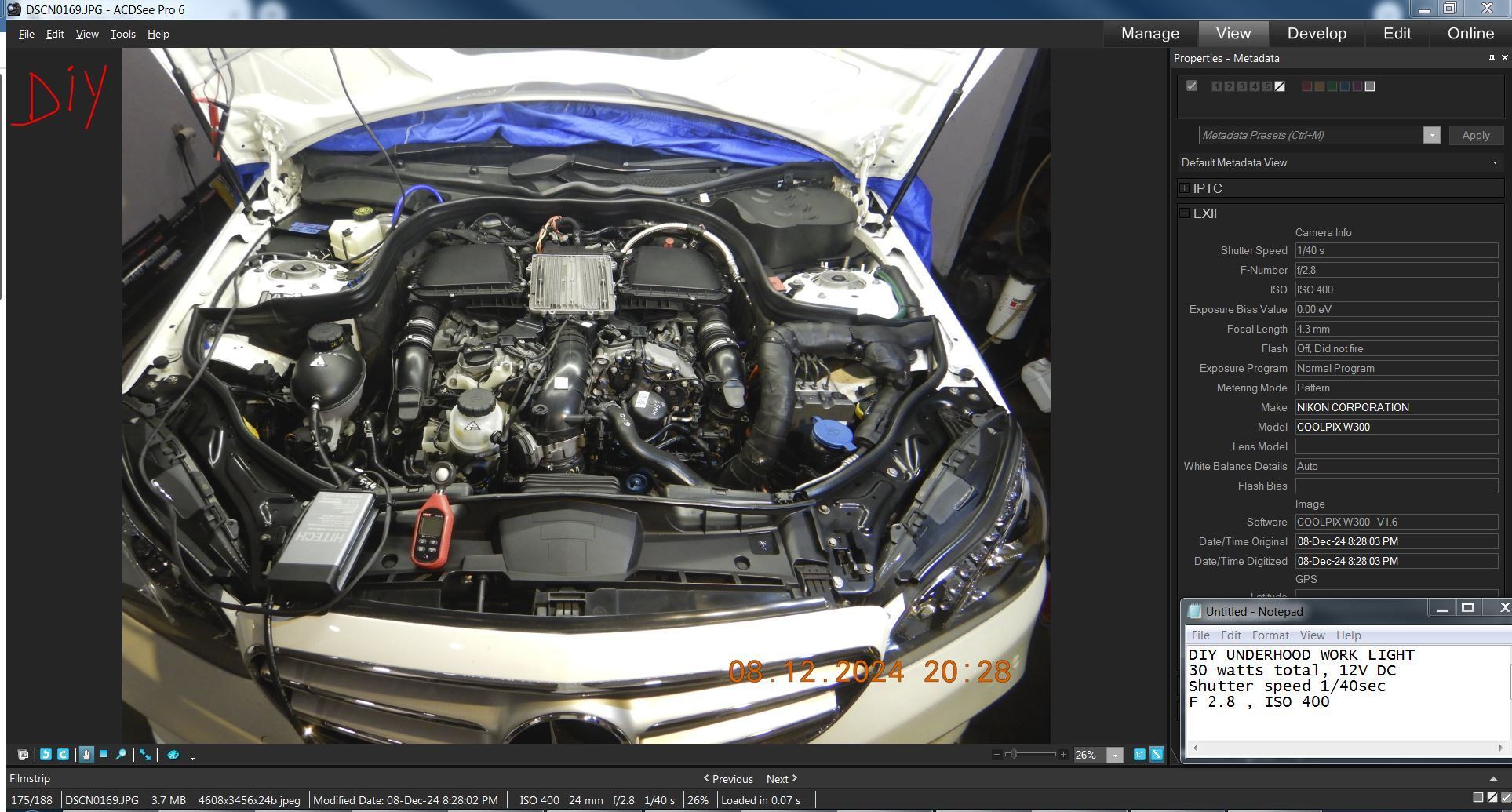This screenshot has height=812, width=1512.
Task: Toggle full screen with the arrows icon
Action: [x=145, y=755]
